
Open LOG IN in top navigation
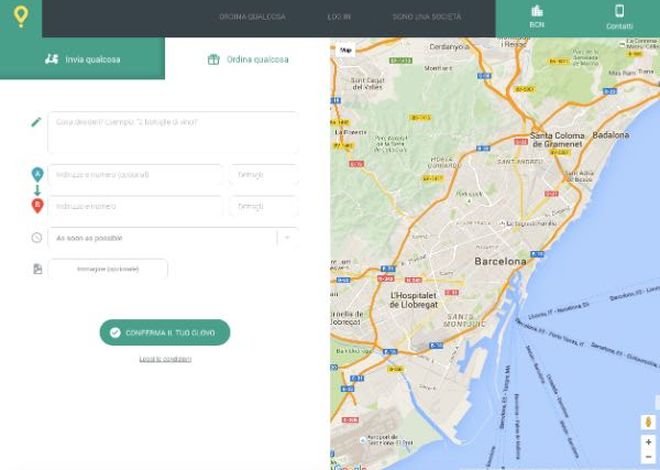tap(339, 17)
